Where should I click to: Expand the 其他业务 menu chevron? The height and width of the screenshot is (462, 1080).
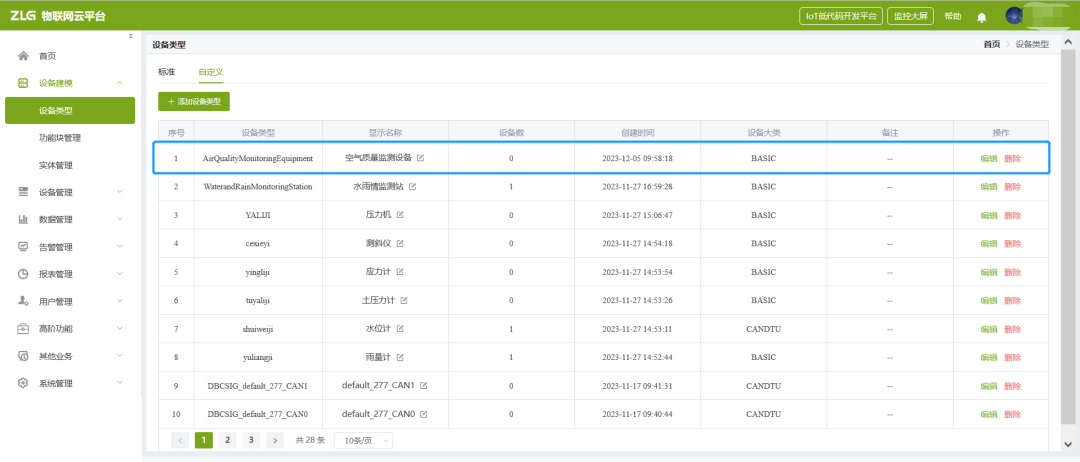coord(120,356)
